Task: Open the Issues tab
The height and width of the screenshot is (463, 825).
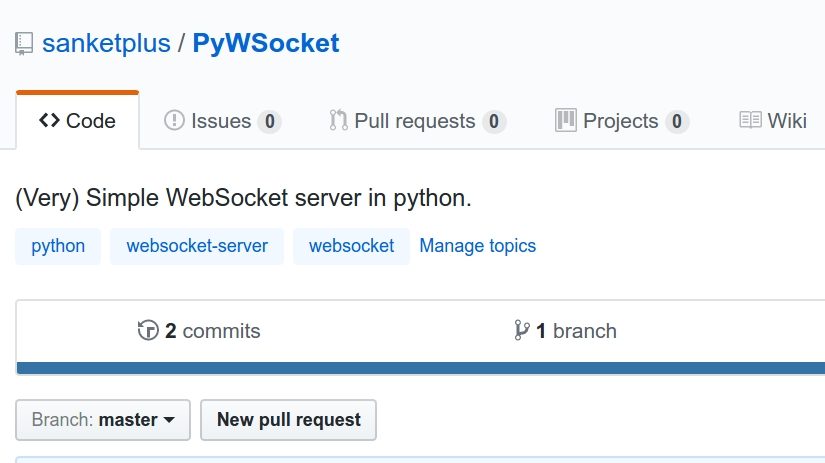Action: click(222, 121)
